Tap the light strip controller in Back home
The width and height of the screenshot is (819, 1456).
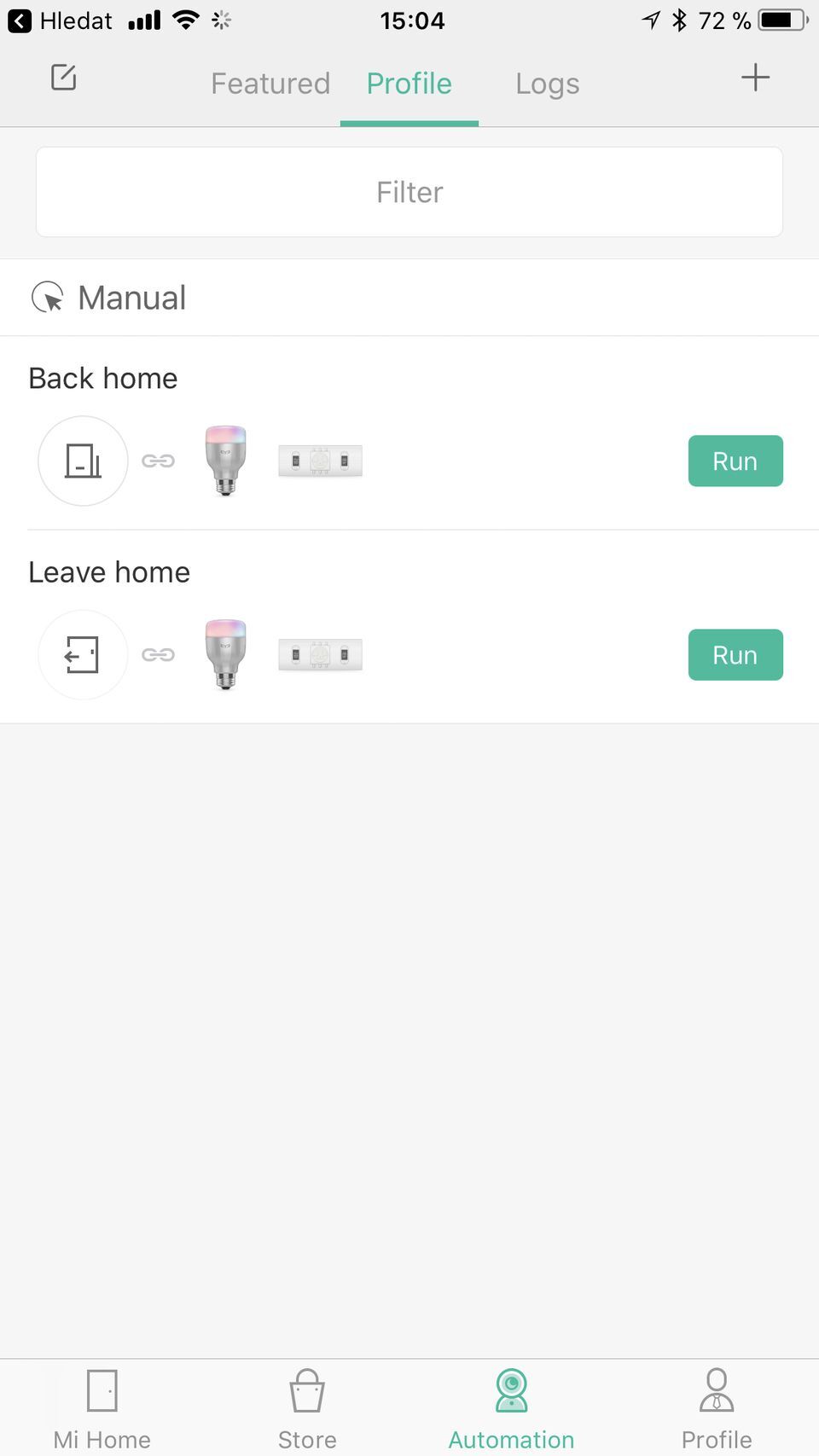[320, 461]
